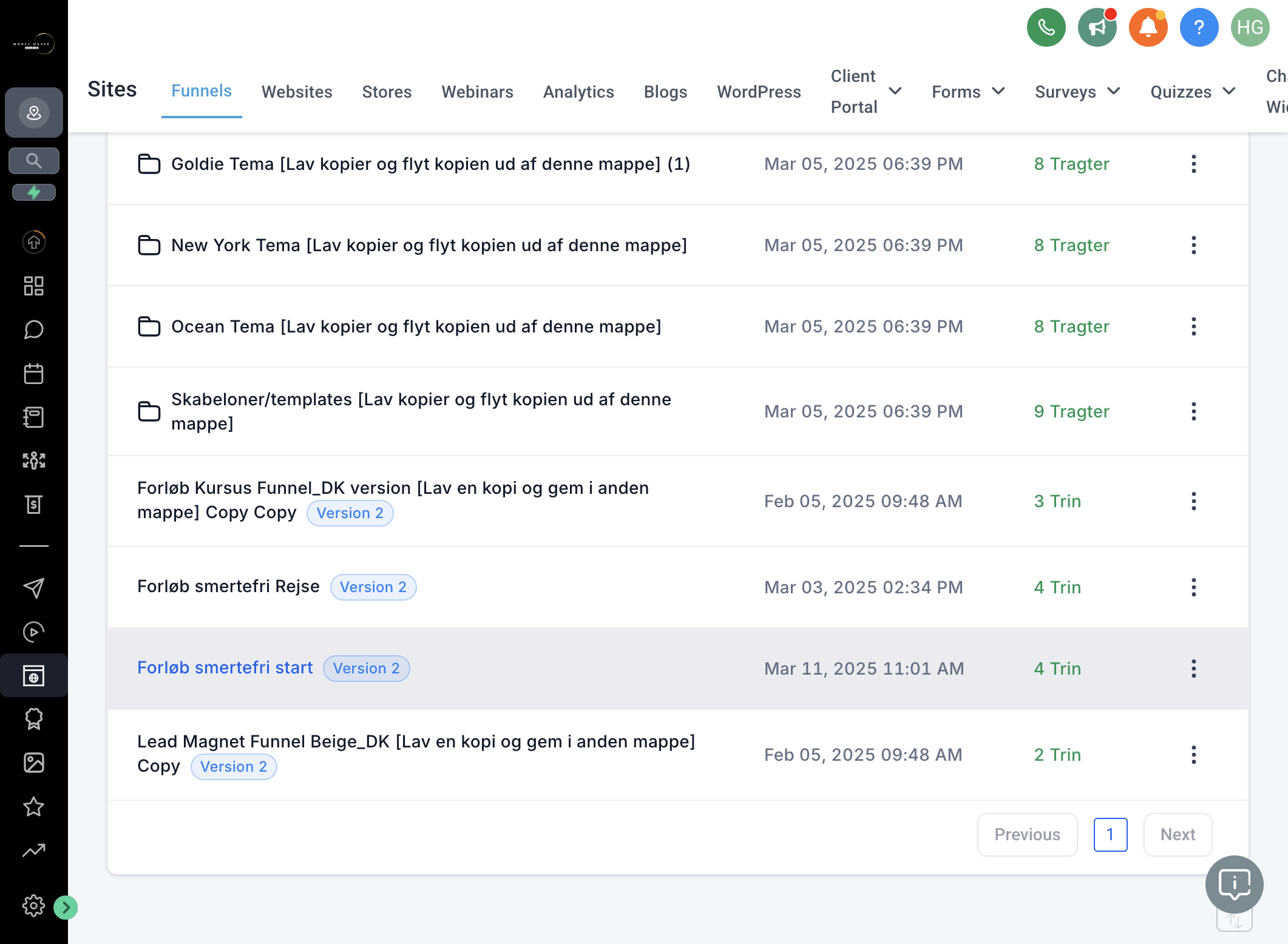Open the Skabeloner/templates folder
This screenshot has width=1288, height=944.
[421, 411]
